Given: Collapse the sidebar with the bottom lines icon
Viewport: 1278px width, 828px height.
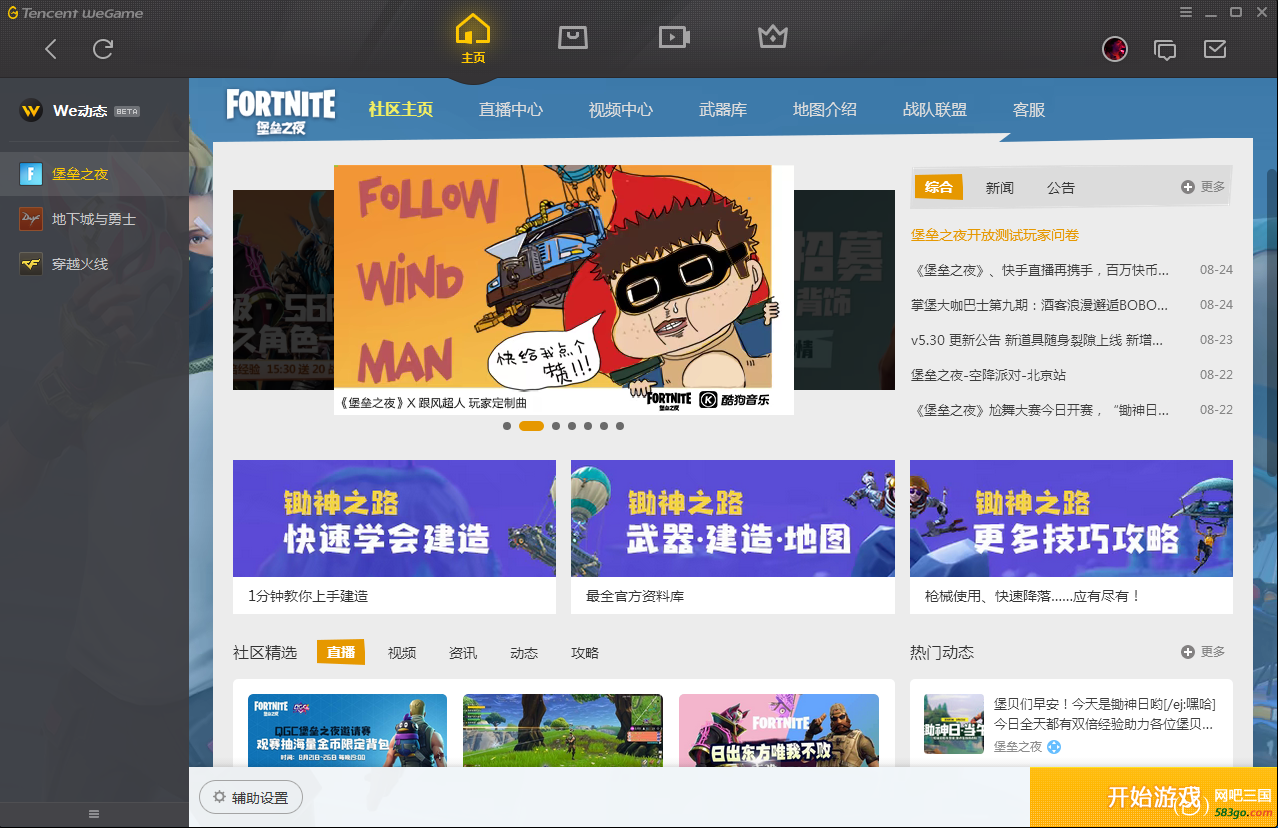Looking at the screenshot, I should pos(95,814).
